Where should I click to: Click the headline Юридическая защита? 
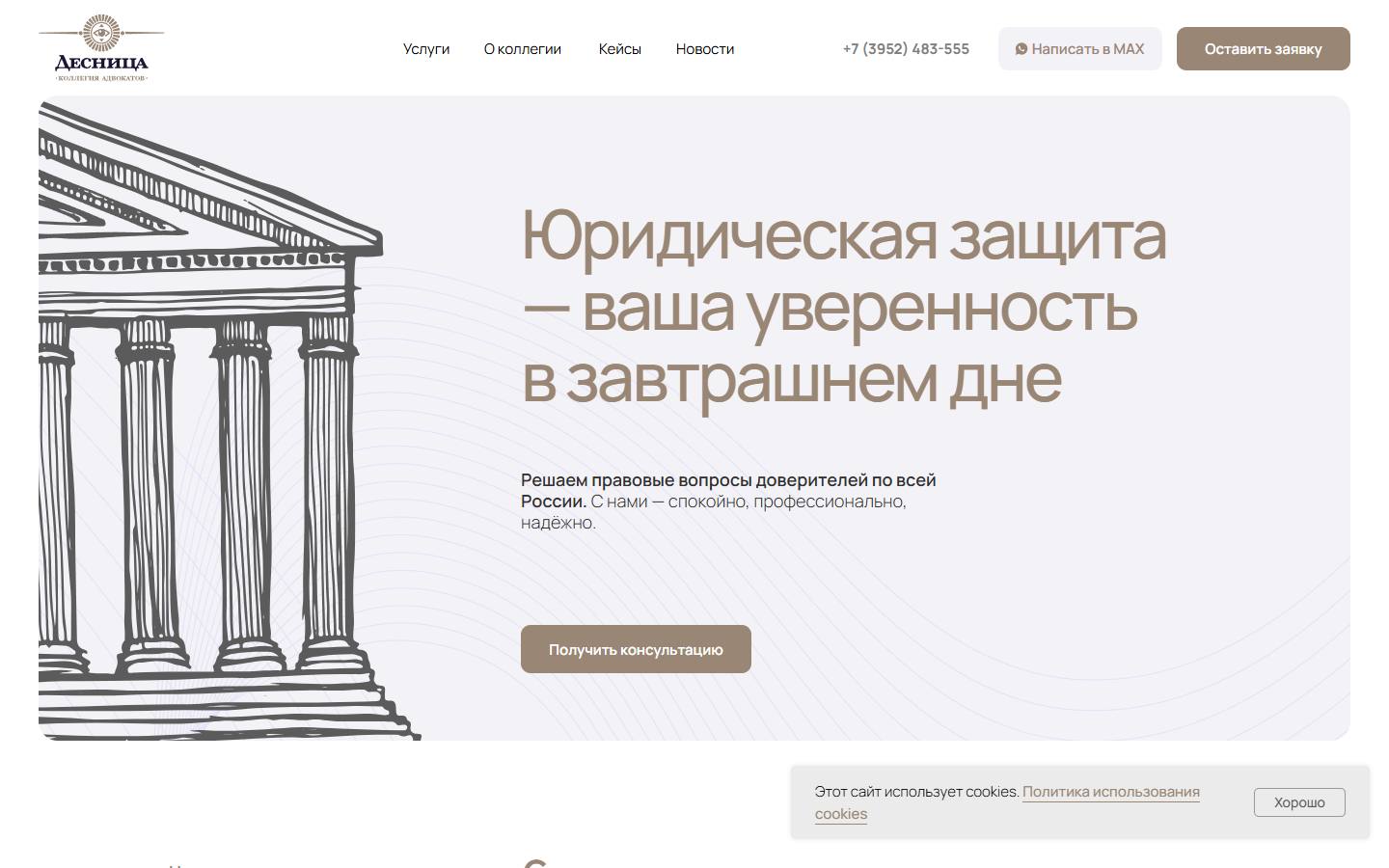pyautogui.click(x=844, y=235)
